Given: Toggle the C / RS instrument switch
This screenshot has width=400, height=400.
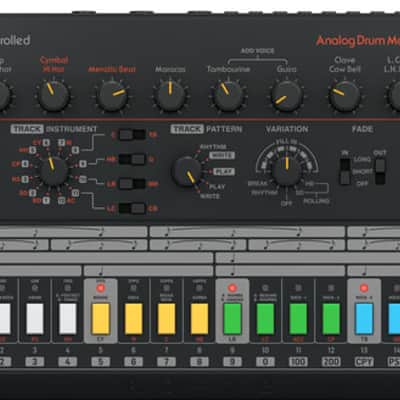Looking at the screenshot, I should 132,135.
